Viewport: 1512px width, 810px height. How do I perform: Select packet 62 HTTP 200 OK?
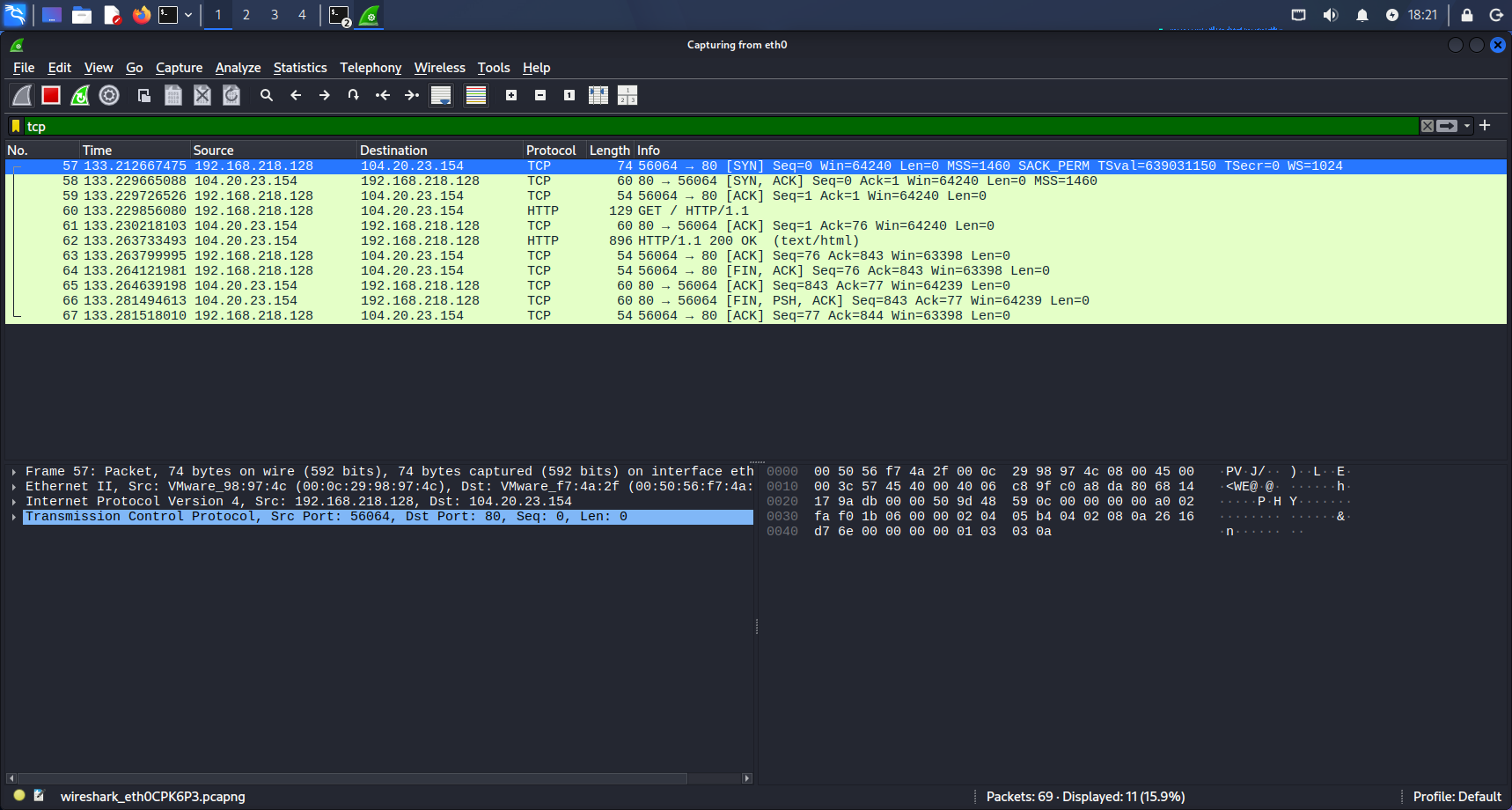[x=756, y=241]
